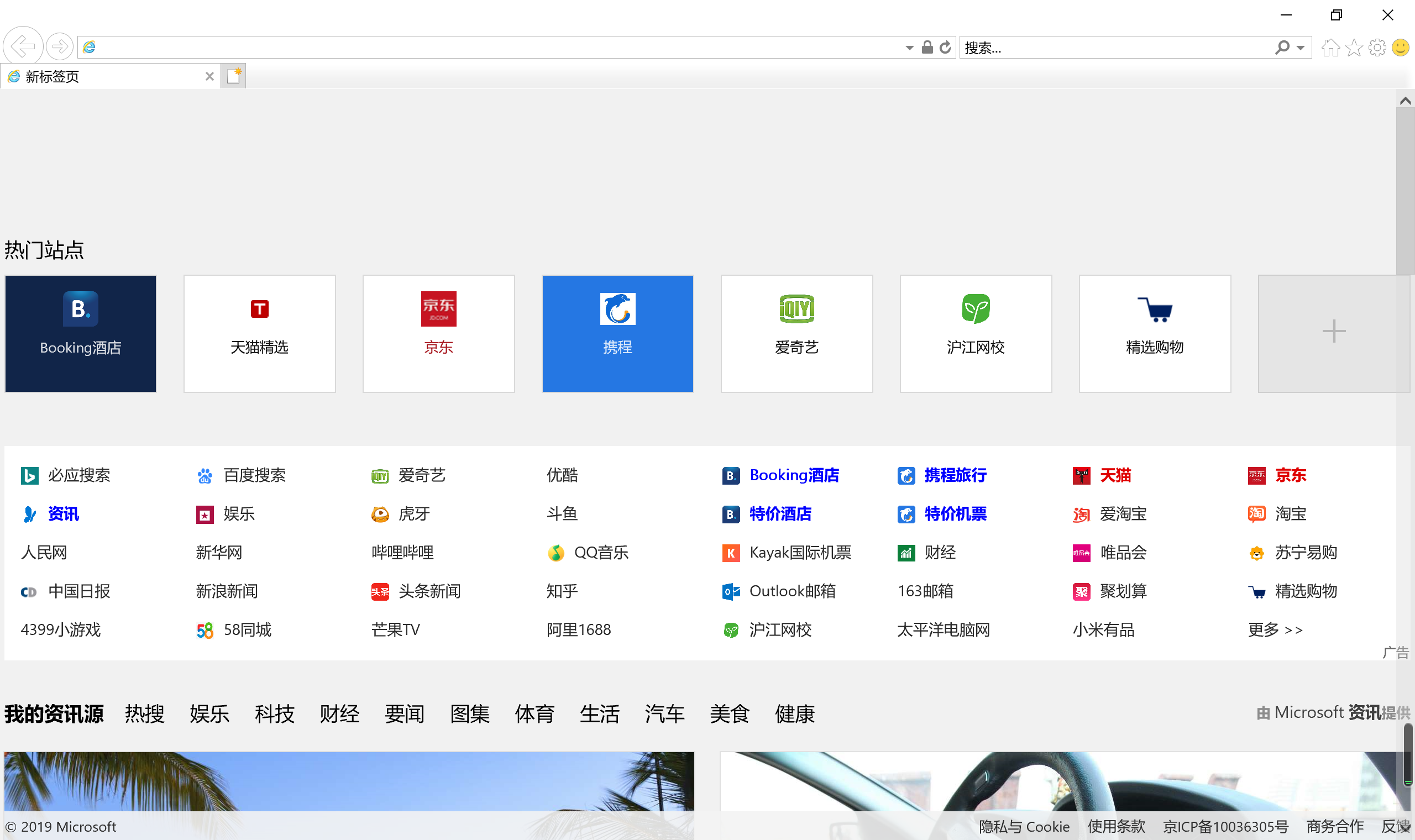Open the 资讯 link
Image resolution: width=1415 pixels, height=840 pixels.
click(x=64, y=514)
